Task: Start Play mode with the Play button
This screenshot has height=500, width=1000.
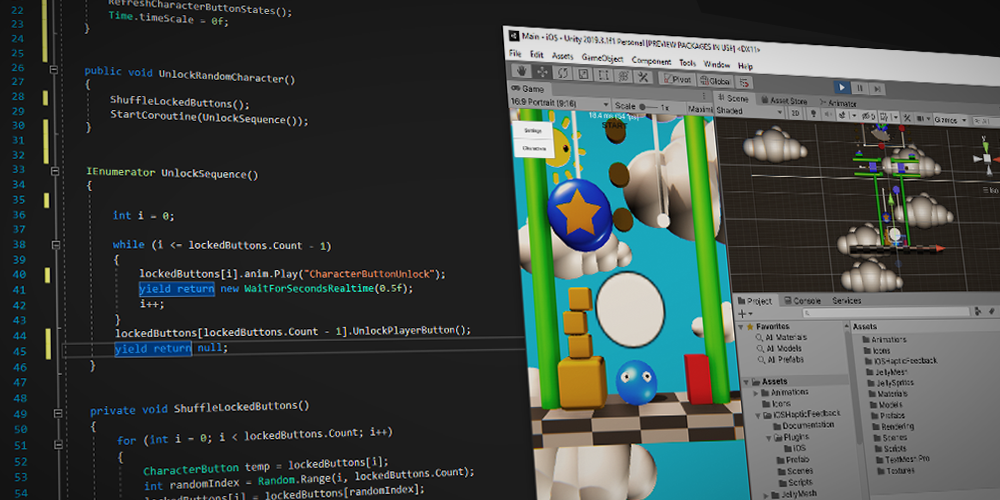Action: click(x=842, y=87)
